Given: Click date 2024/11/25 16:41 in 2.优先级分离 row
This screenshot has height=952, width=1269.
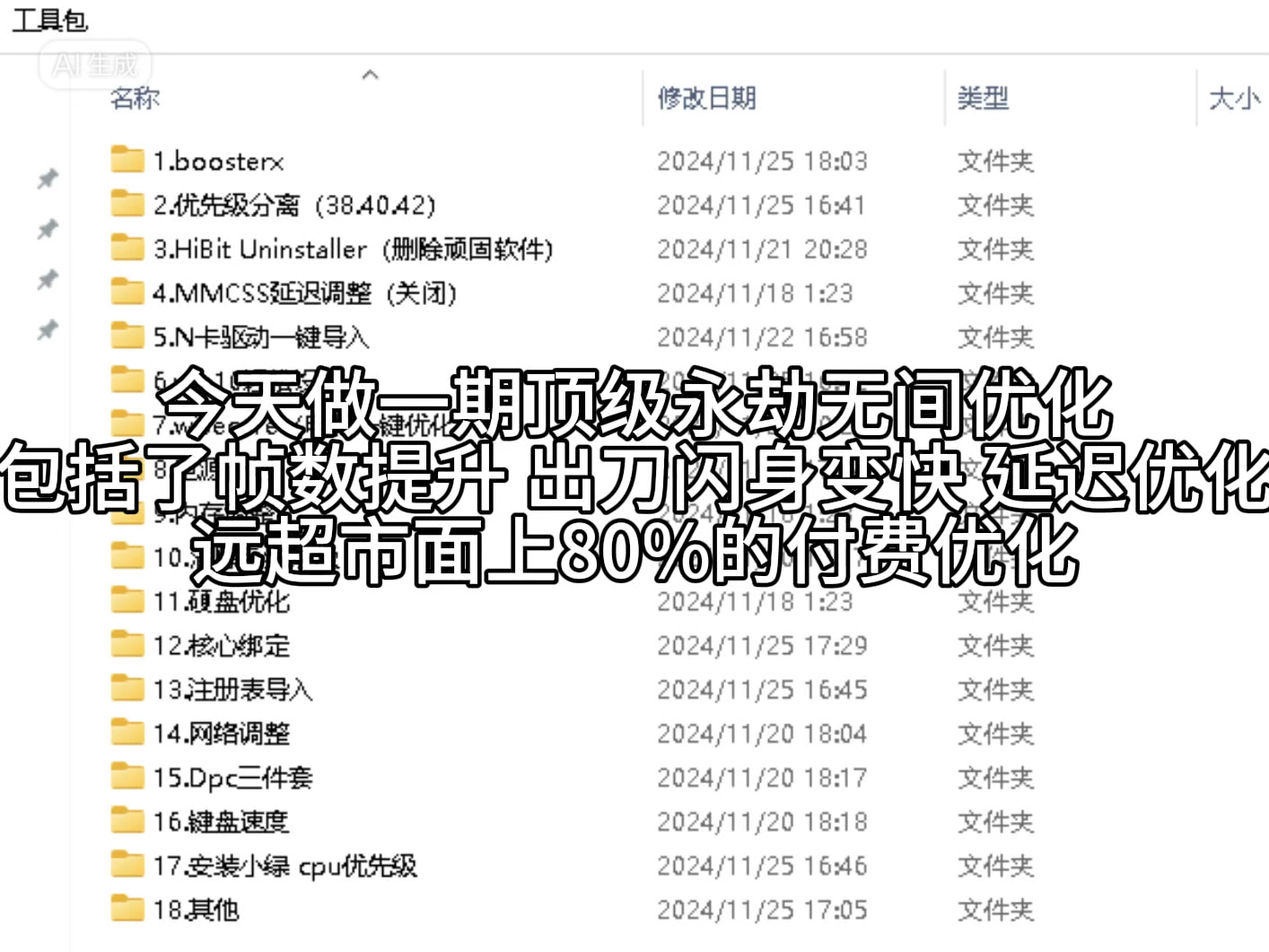Looking at the screenshot, I should (762, 205).
